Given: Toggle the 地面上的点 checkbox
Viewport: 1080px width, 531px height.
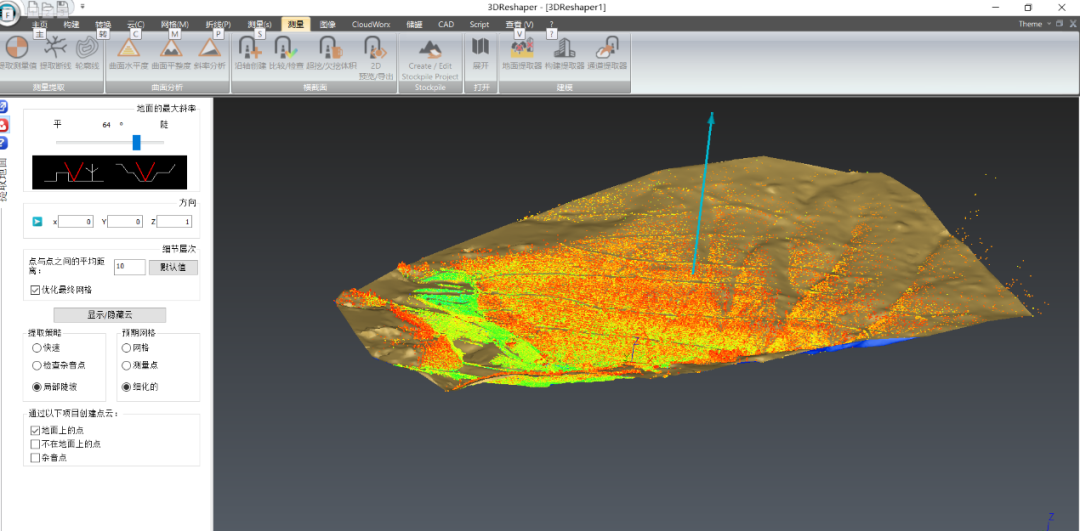Looking at the screenshot, I should pos(35,430).
